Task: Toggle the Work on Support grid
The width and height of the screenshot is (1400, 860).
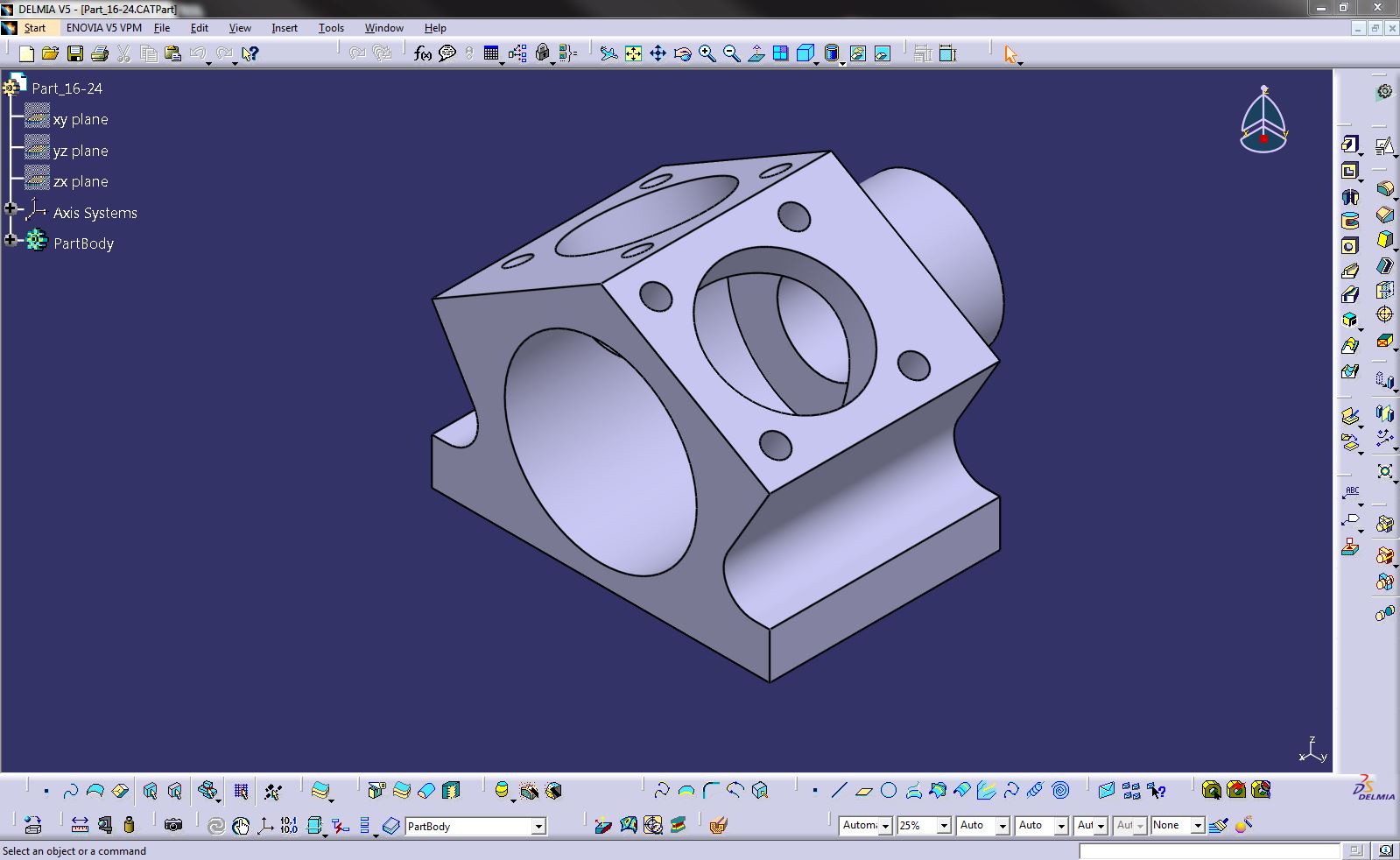Action: point(241,791)
